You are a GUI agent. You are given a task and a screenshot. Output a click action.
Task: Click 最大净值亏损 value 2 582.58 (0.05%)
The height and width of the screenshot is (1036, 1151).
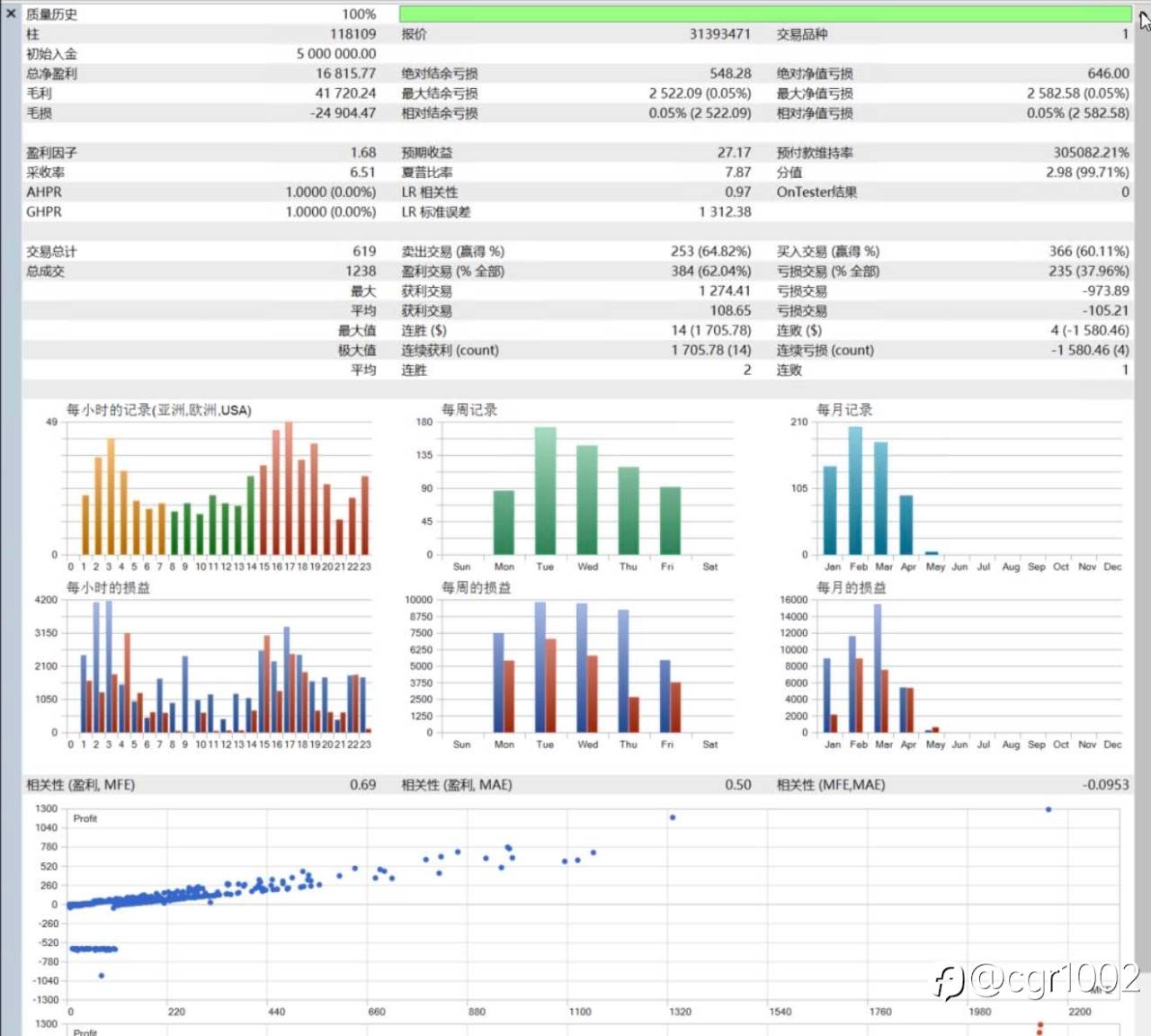point(1078,94)
